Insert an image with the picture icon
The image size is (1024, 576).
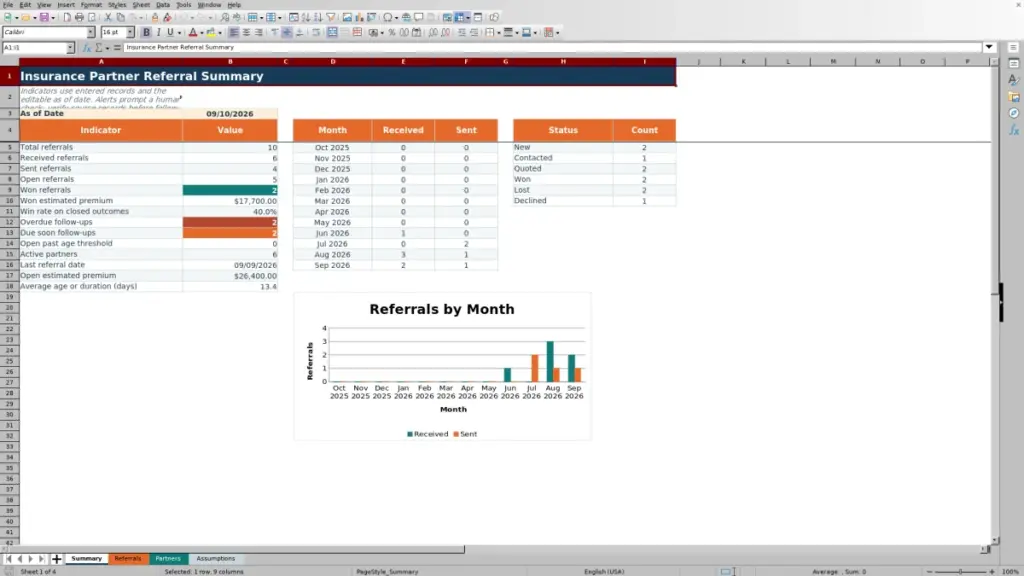(347, 18)
